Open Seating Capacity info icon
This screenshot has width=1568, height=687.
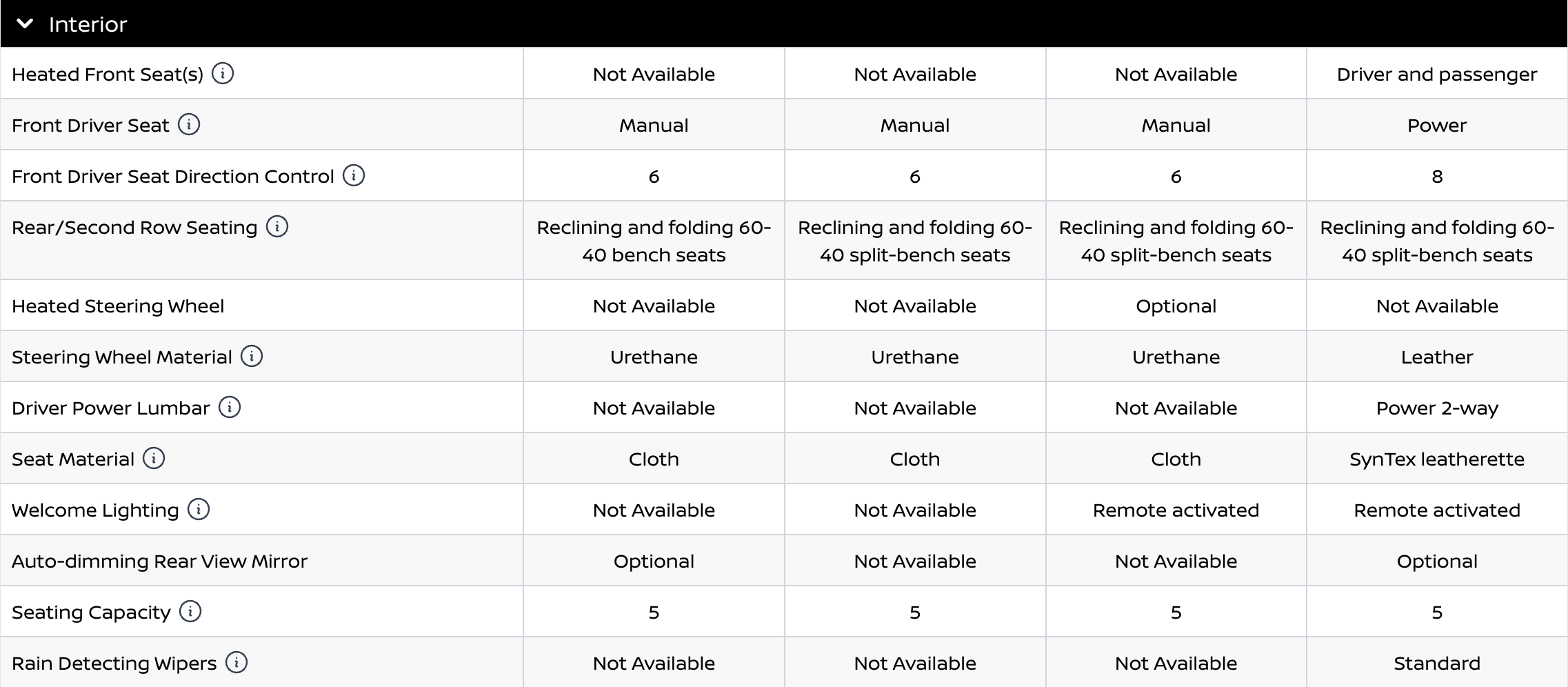click(190, 611)
